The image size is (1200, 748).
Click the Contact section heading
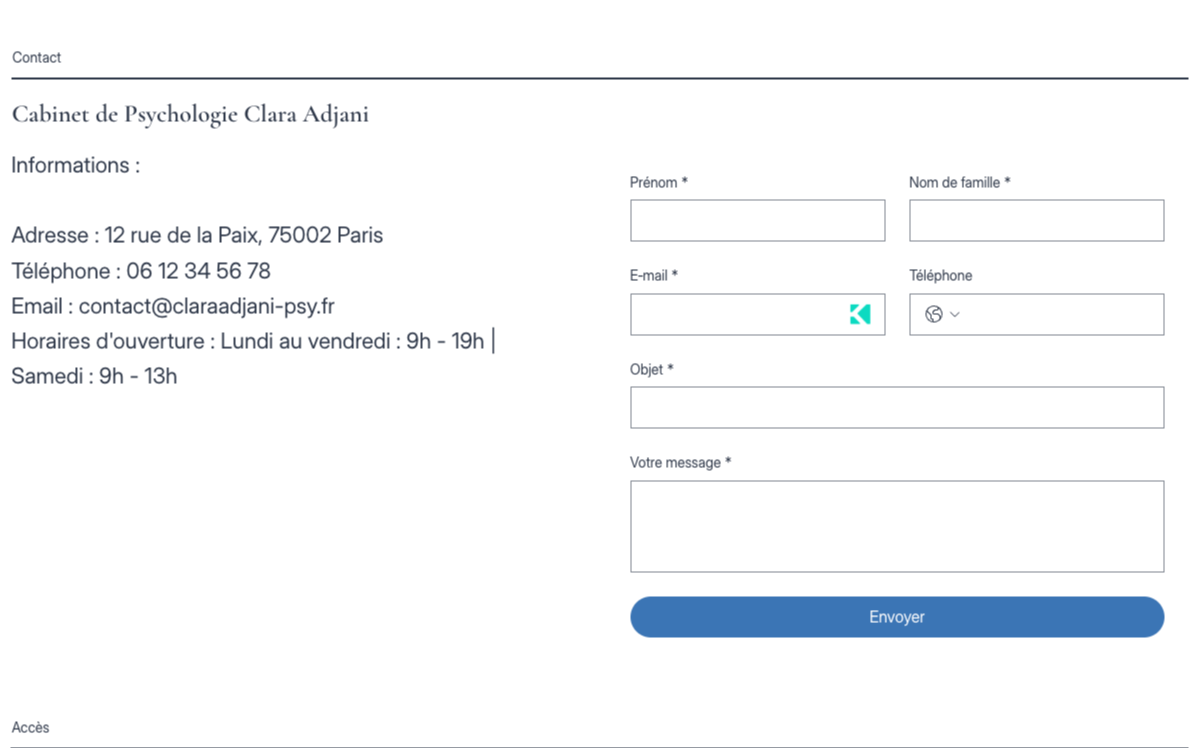[37, 58]
